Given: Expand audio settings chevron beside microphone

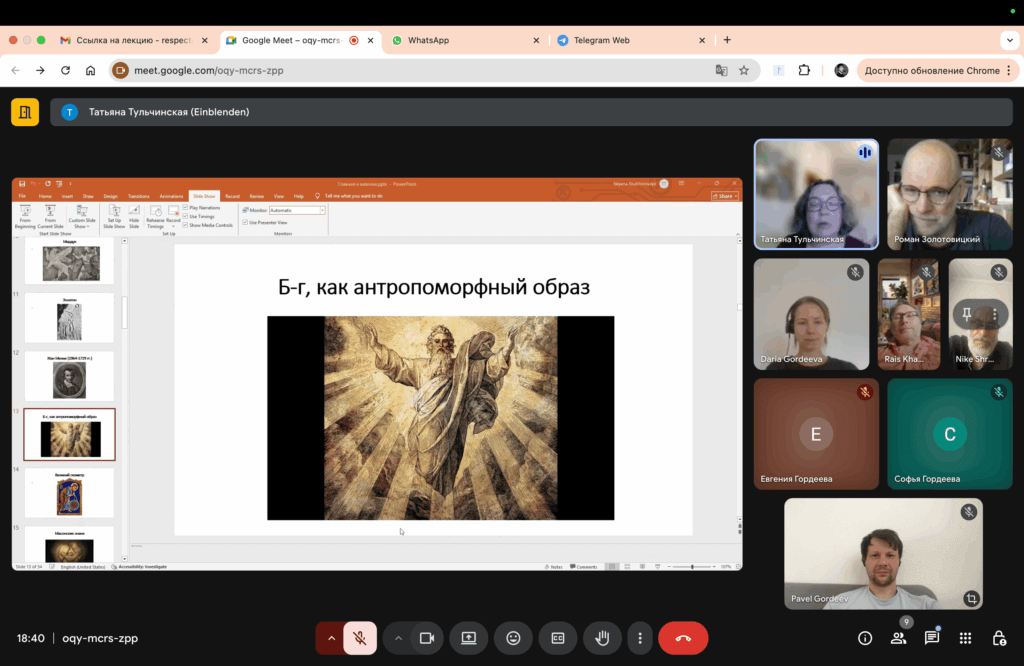Looking at the screenshot, I should (x=331, y=638).
